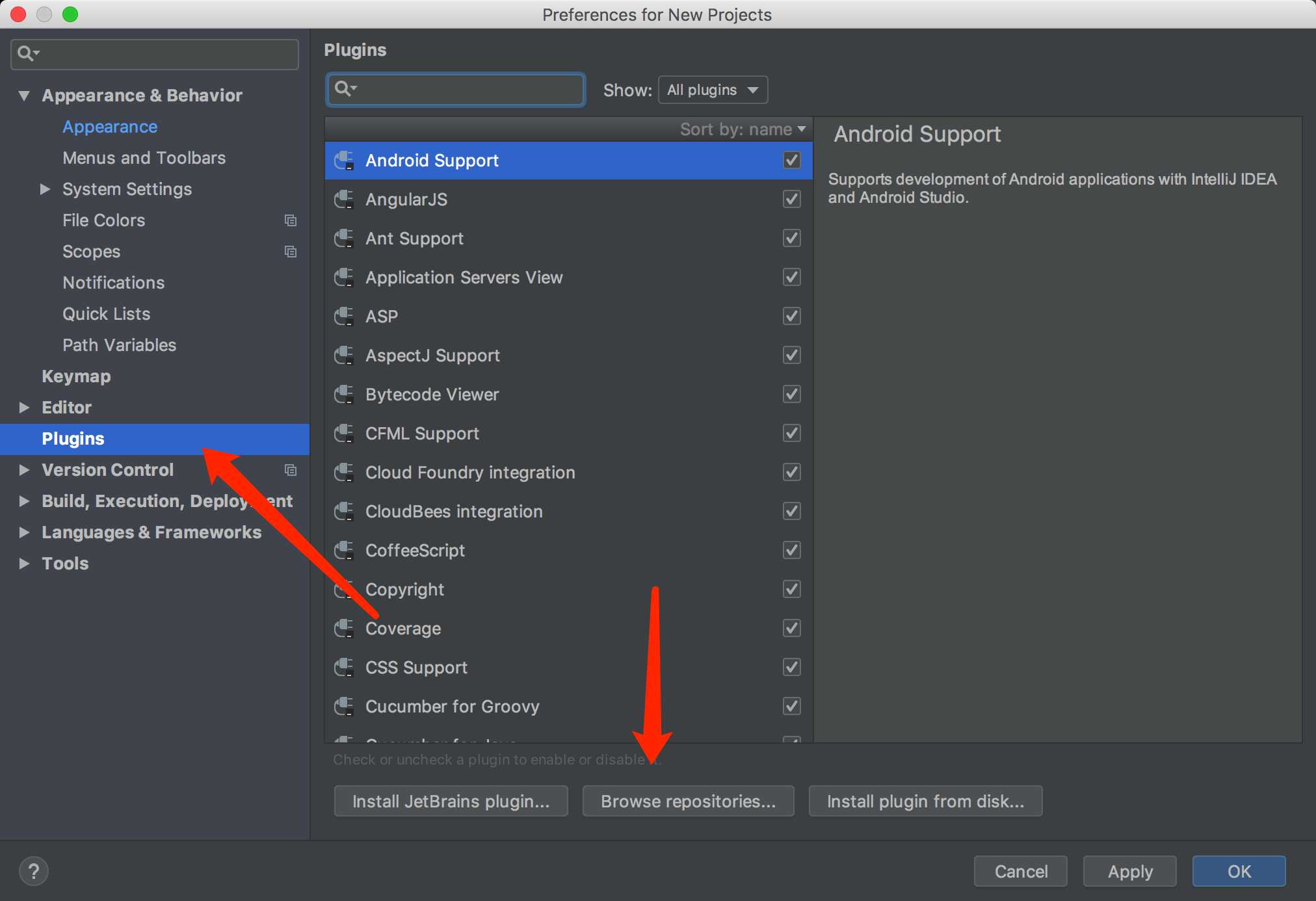Click the Bytecode Viewer plugin icon
Image resolution: width=1316 pixels, height=901 pixels.
click(x=344, y=395)
